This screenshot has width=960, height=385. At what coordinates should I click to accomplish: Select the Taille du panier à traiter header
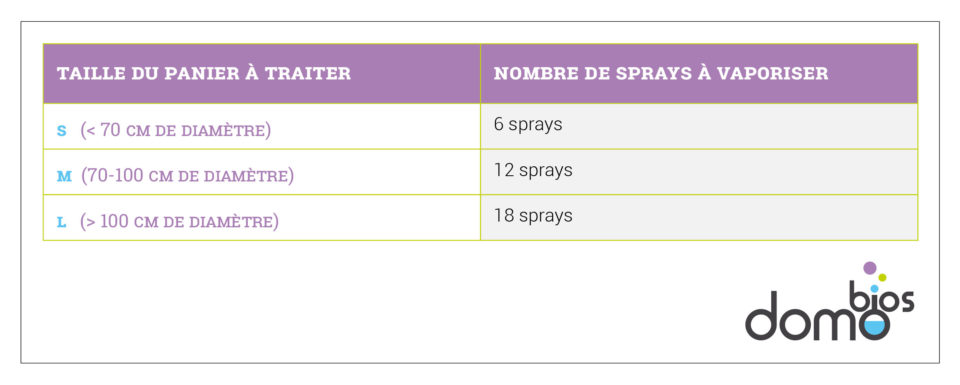pyautogui.click(x=204, y=73)
